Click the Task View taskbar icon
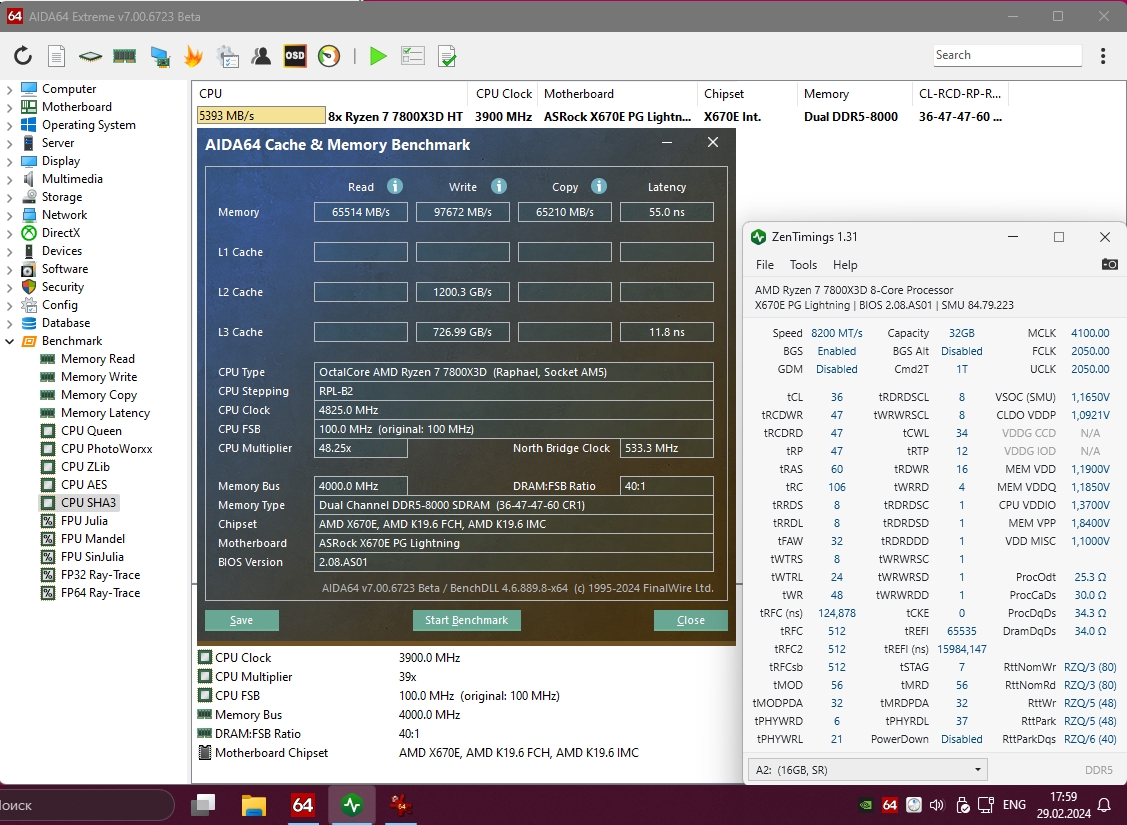Viewport: 1127px width, 825px height. pyautogui.click(x=203, y=805)
